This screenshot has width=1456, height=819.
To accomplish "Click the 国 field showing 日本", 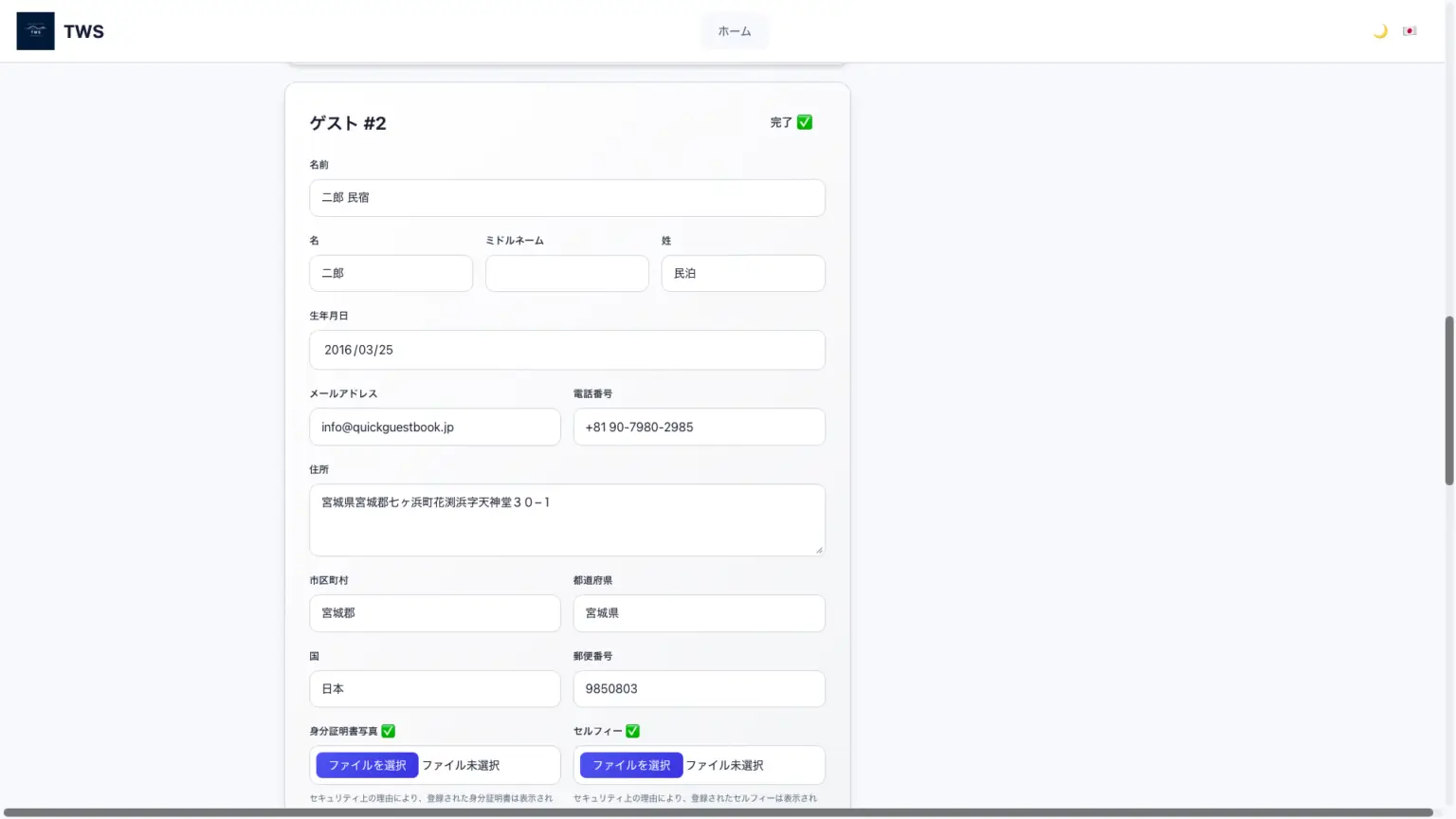I will (x=434, y=689).
